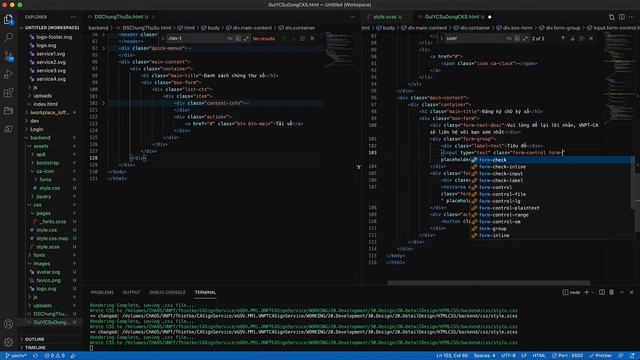Image resolution: width=640 pixels, height=360 pixels.
Task: Collapse the backend folder
Action: coord(40,138)
